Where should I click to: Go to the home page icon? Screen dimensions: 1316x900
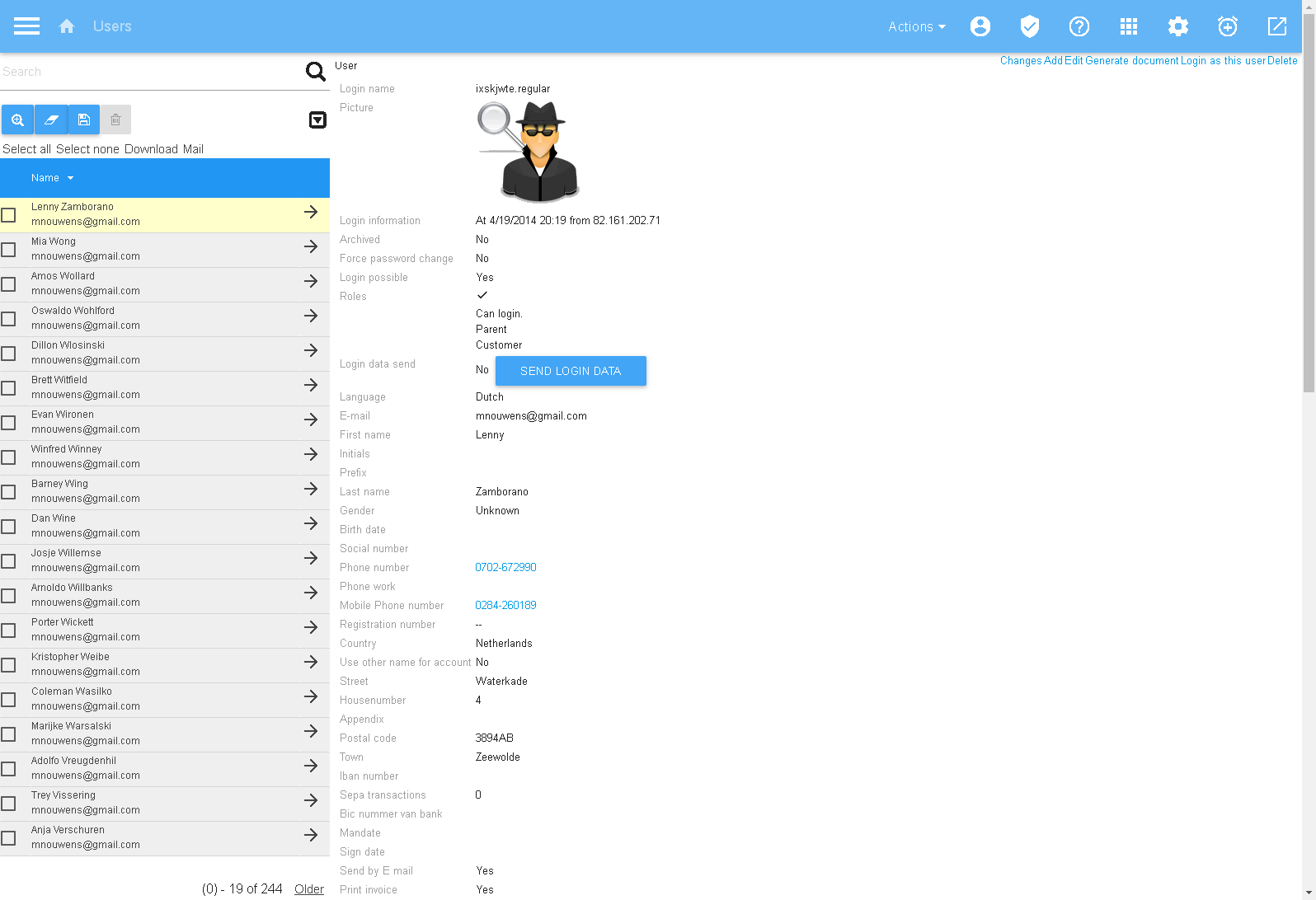pos(67,26)
